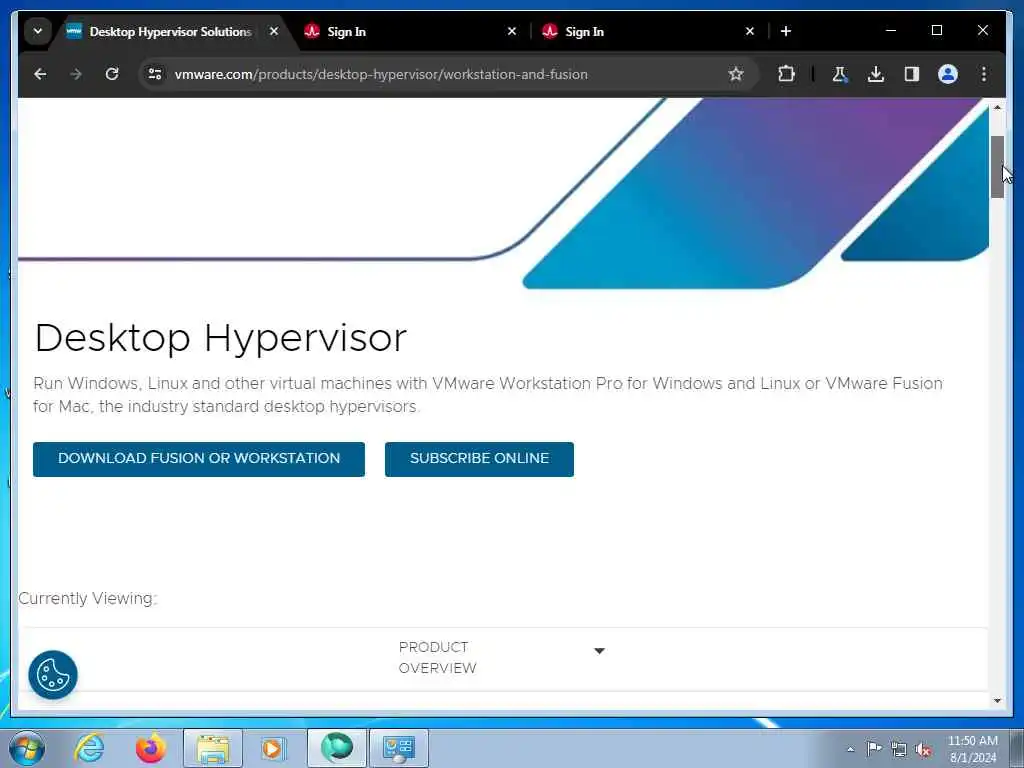The height and width of the screenshot is (768, 1024).
Task: Switch to the green globe browser taskbar app
Action: pyautogui.click(x=337, y=748)
